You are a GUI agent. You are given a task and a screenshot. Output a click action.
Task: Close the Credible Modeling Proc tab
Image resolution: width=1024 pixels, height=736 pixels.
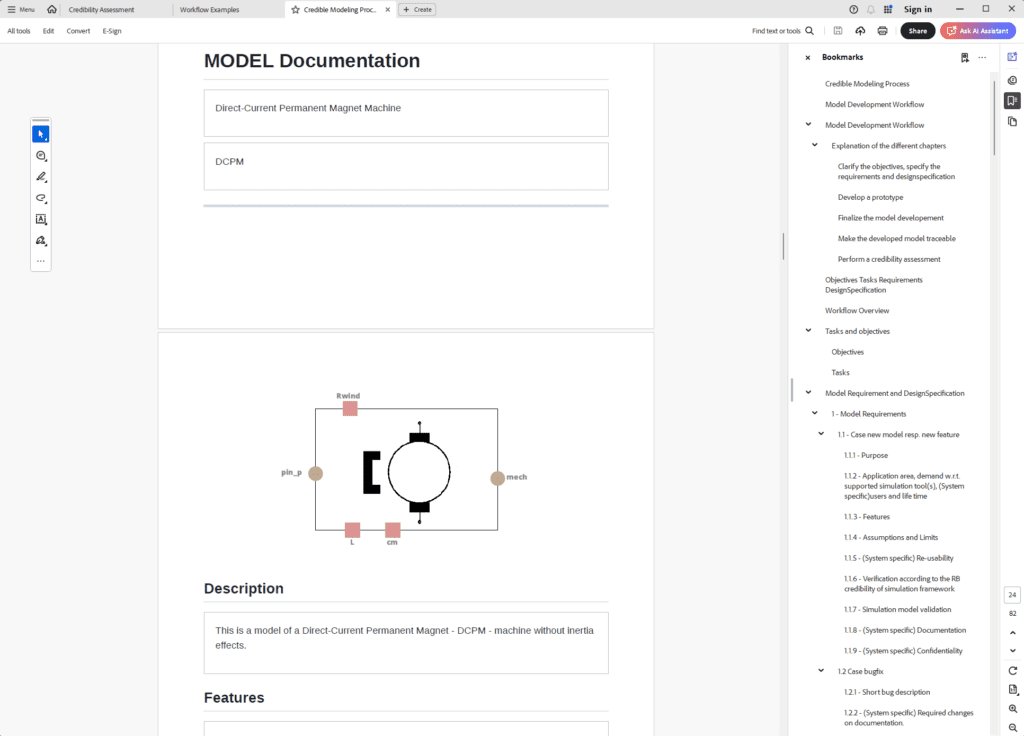pos(387,10)
